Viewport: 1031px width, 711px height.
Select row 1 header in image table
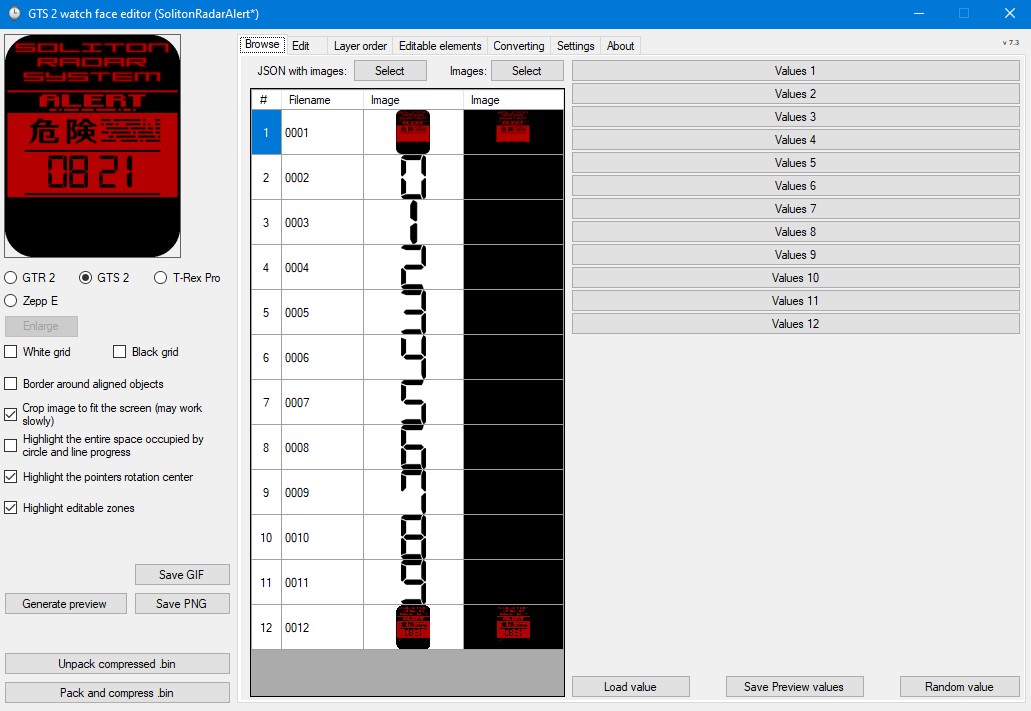pyautogui.click(x=266, y=132)
